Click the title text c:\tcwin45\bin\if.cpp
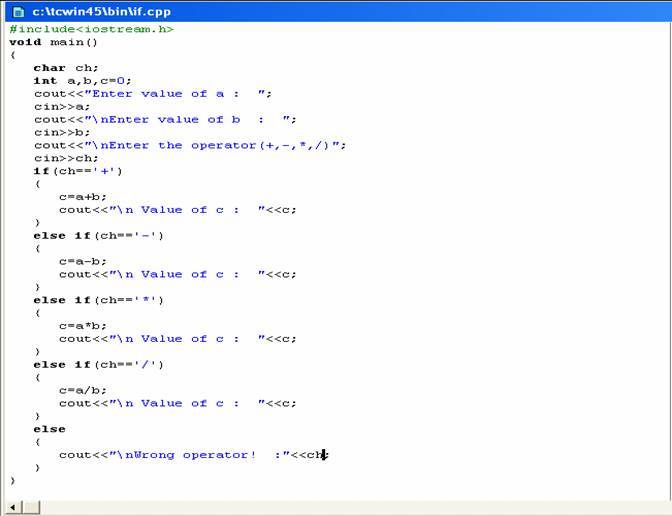The width and height of the screenshot is (672, 516). (x=102, y=12)
